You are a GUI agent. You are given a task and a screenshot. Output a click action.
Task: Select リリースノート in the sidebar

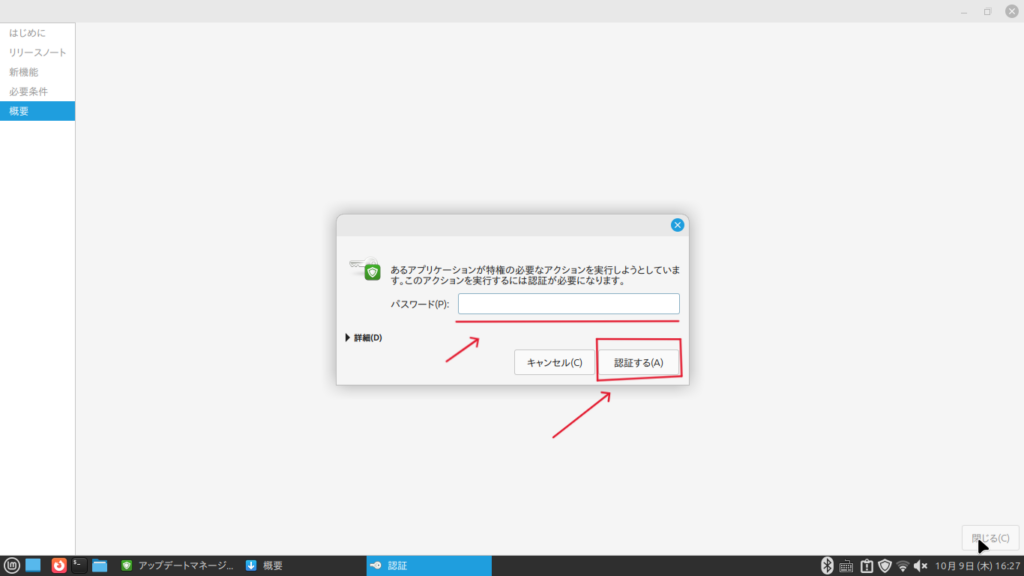point(38,52)
